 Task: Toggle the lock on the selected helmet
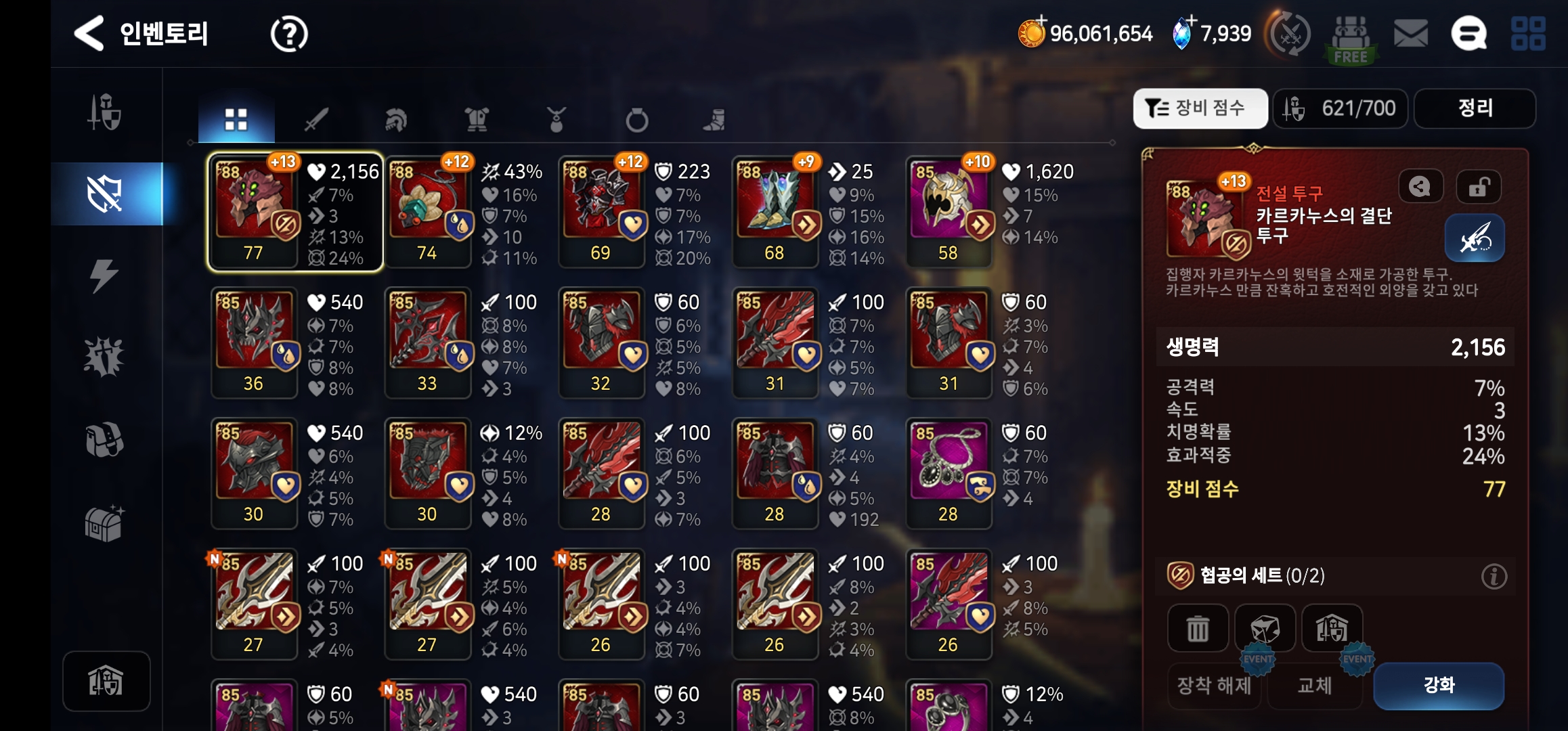pyautogui.click(x=1479, y=187)
